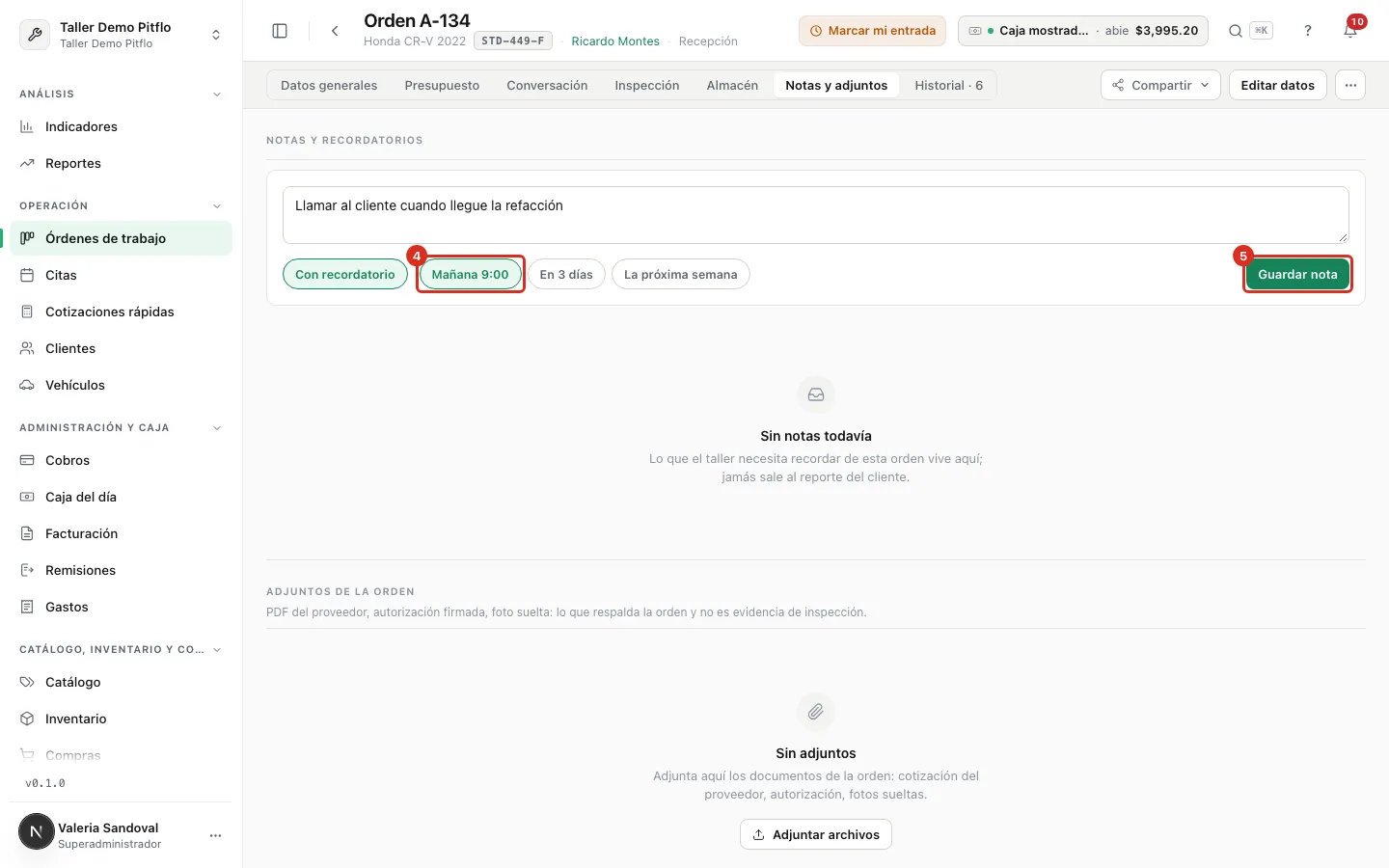
Task: Click the Honda CR-V 2022 vehicle text
Action: pos(415,41)
